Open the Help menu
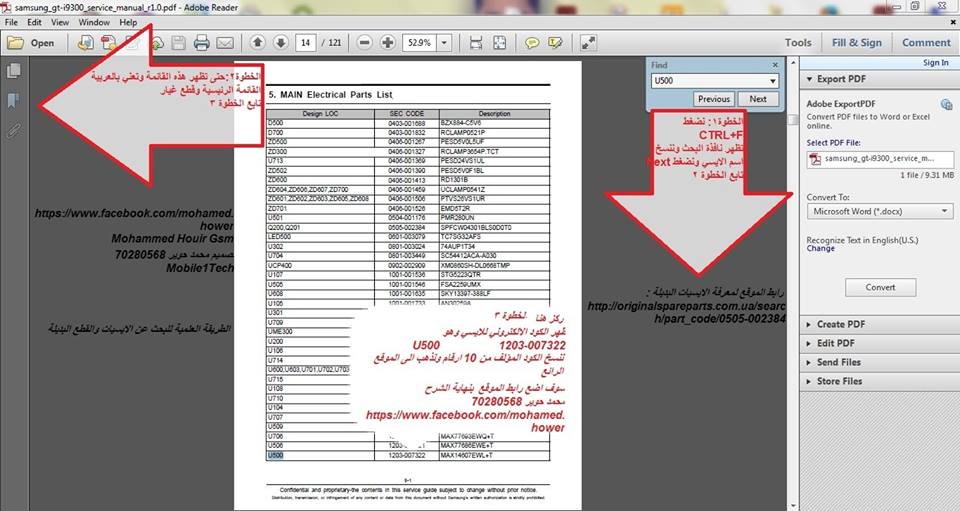 (x=128, y=22)
